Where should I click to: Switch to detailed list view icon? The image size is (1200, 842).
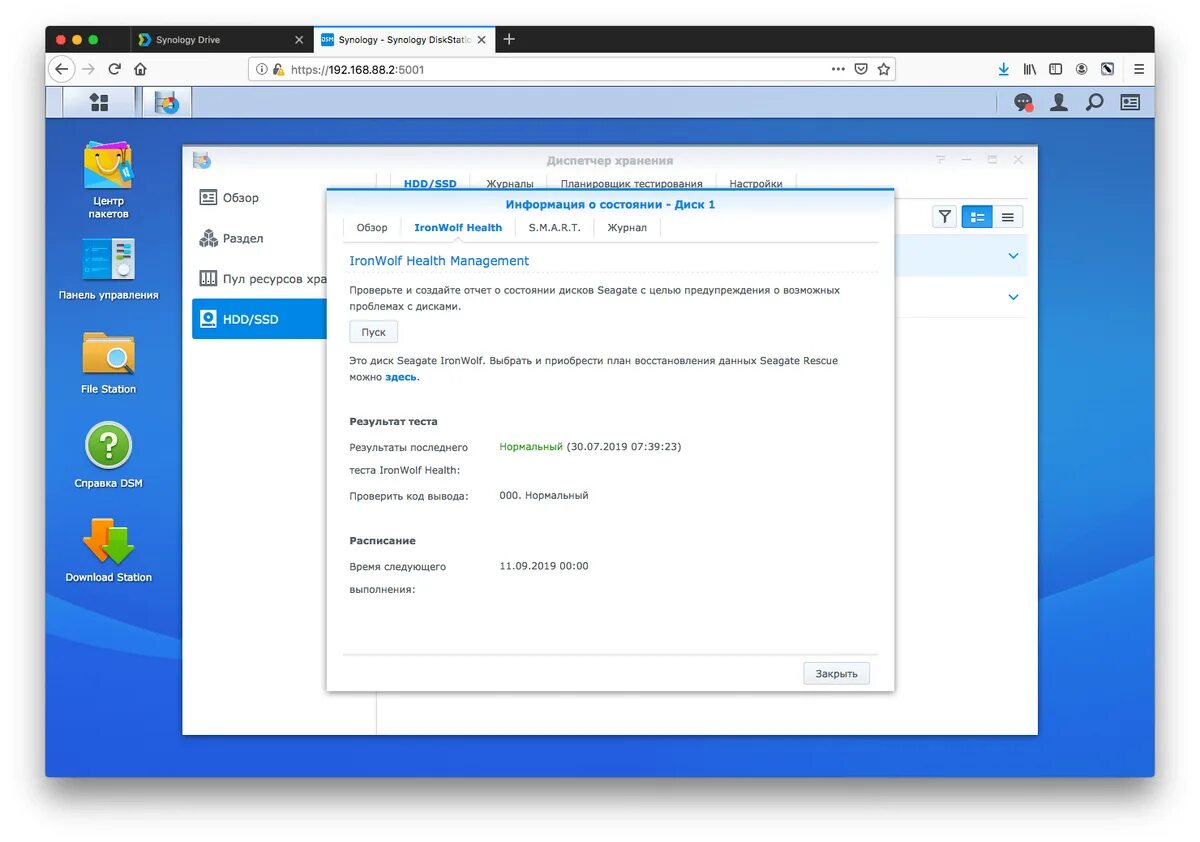click(977, 217)
